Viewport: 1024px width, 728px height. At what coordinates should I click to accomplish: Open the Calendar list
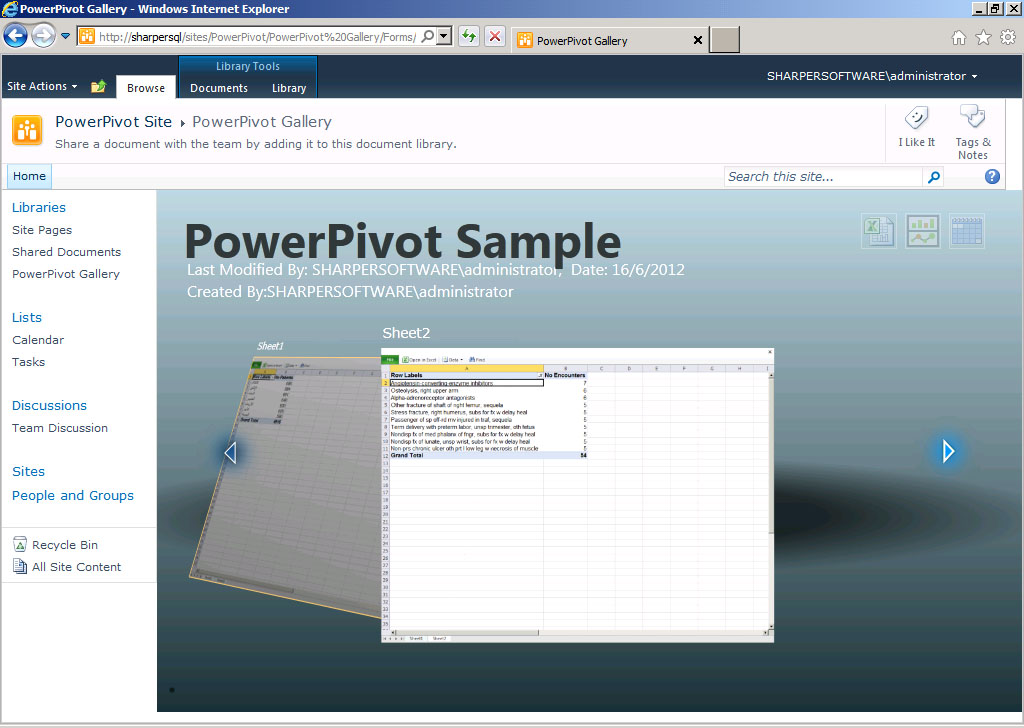tap(38, 340)
